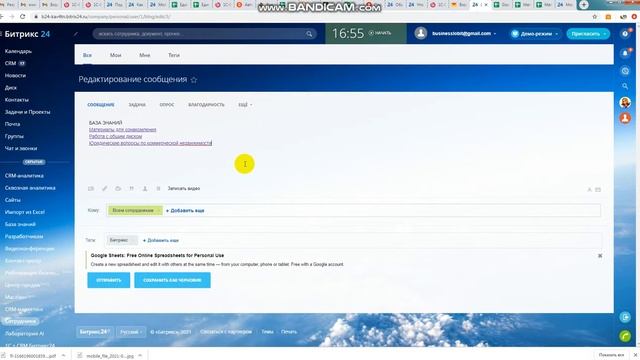
Task: Switch to the Все feed tab
Action: coord(87,55)
